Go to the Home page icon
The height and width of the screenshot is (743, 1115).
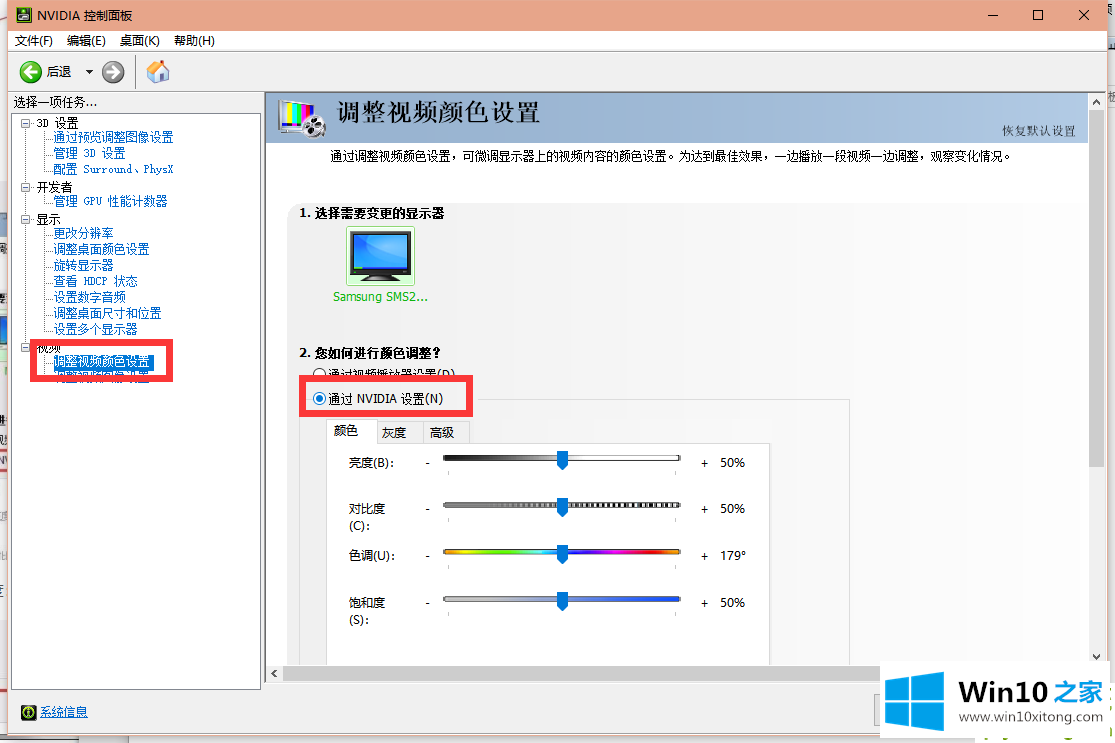click(x=158, y=71)
